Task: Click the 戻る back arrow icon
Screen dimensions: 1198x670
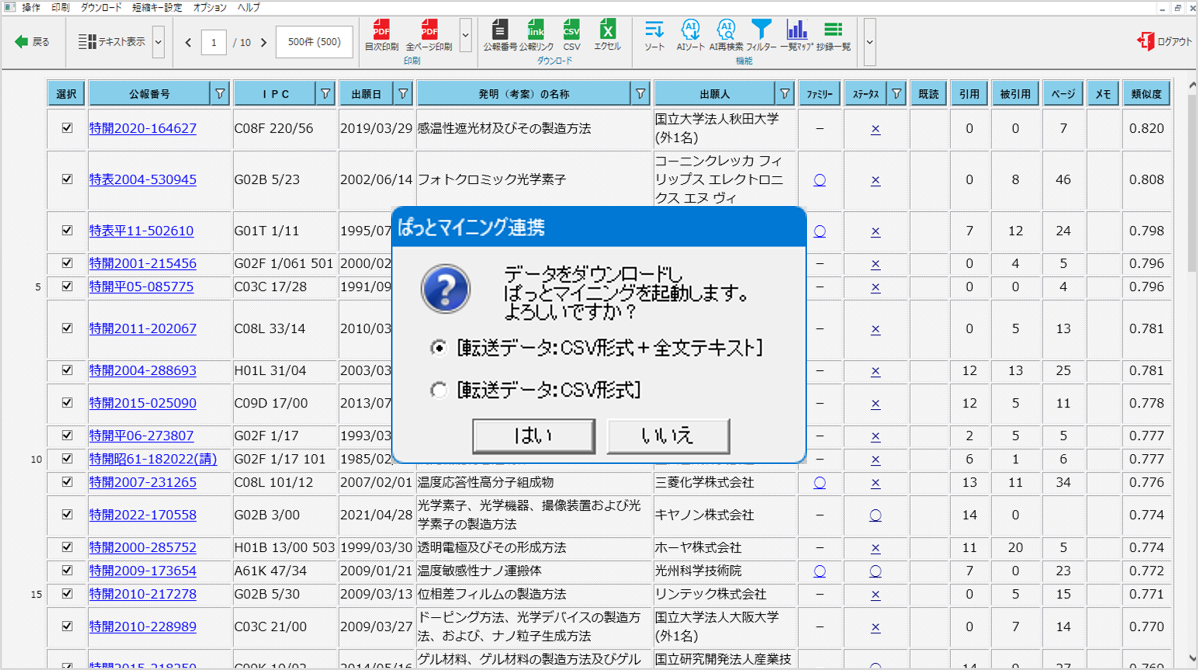Action: pos(21,41)
